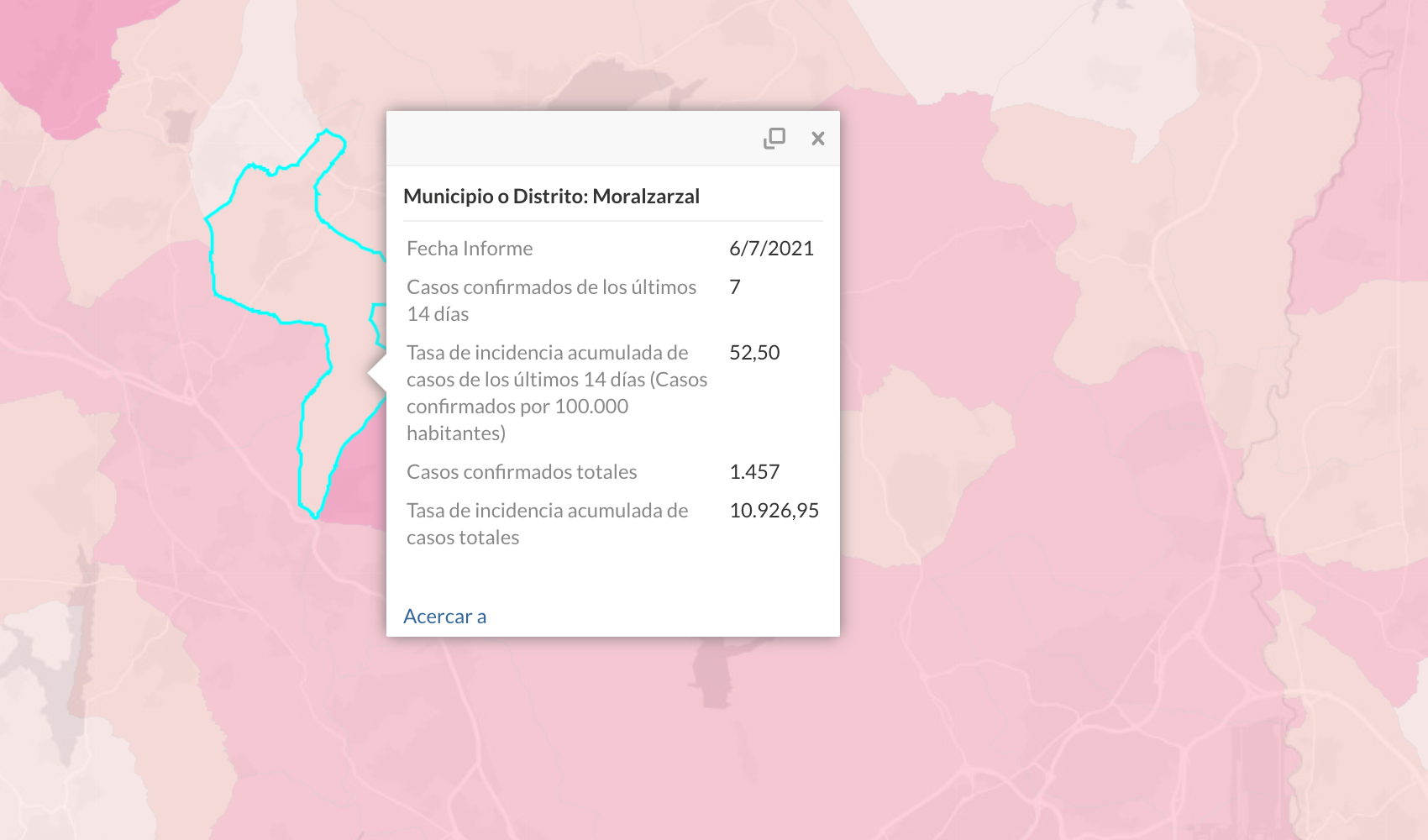Click the popup's white pointer arrow
This screenshot has width=1428, height=840.
coord(378,374)
